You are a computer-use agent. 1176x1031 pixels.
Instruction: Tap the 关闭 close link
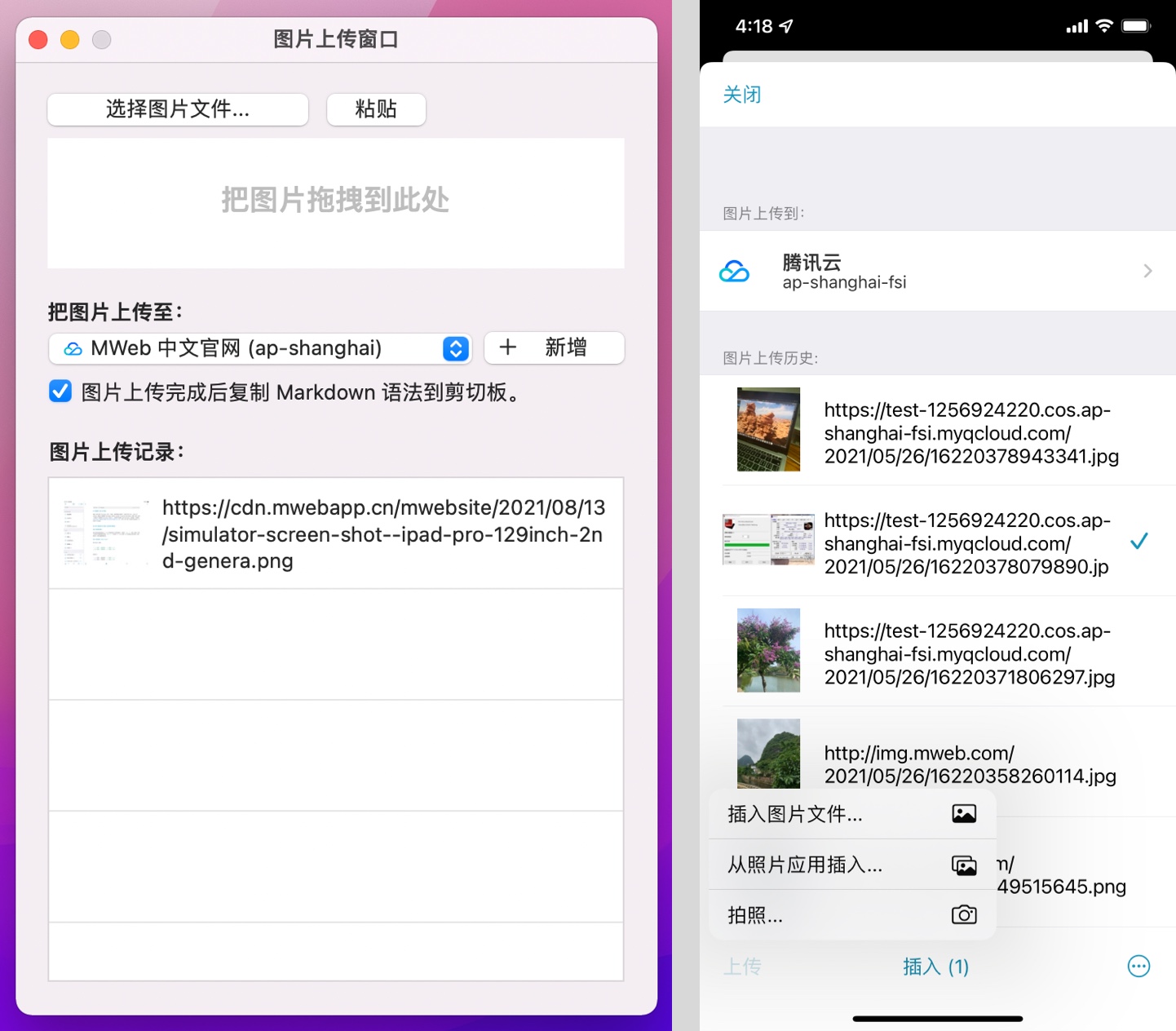(741, 95)
